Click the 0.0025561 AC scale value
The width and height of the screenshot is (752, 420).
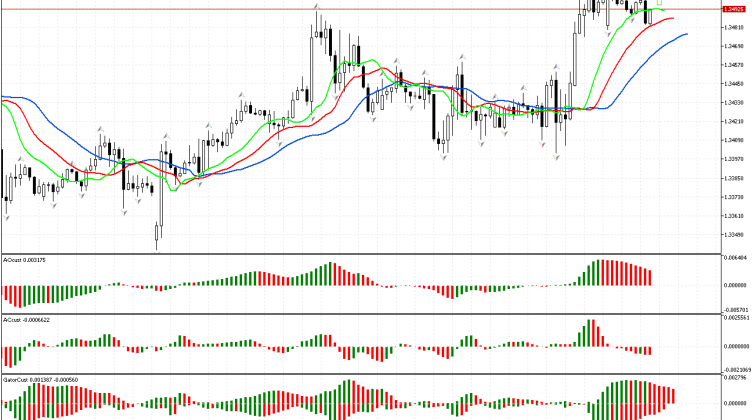click(x=734, y=319)
